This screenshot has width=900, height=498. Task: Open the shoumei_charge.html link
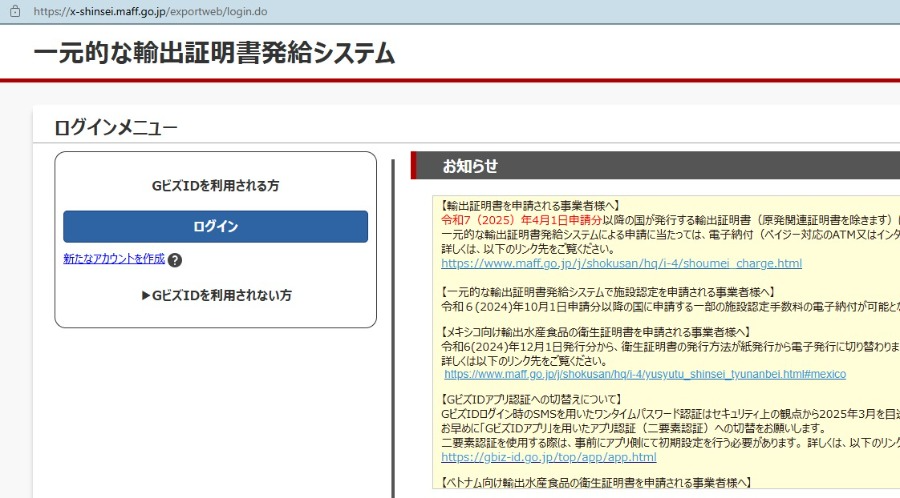point(622,263)
